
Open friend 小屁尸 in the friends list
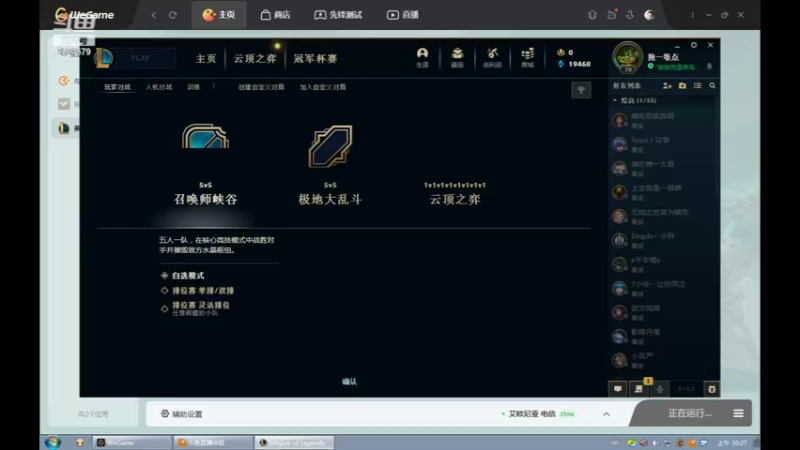click(662, 360)
